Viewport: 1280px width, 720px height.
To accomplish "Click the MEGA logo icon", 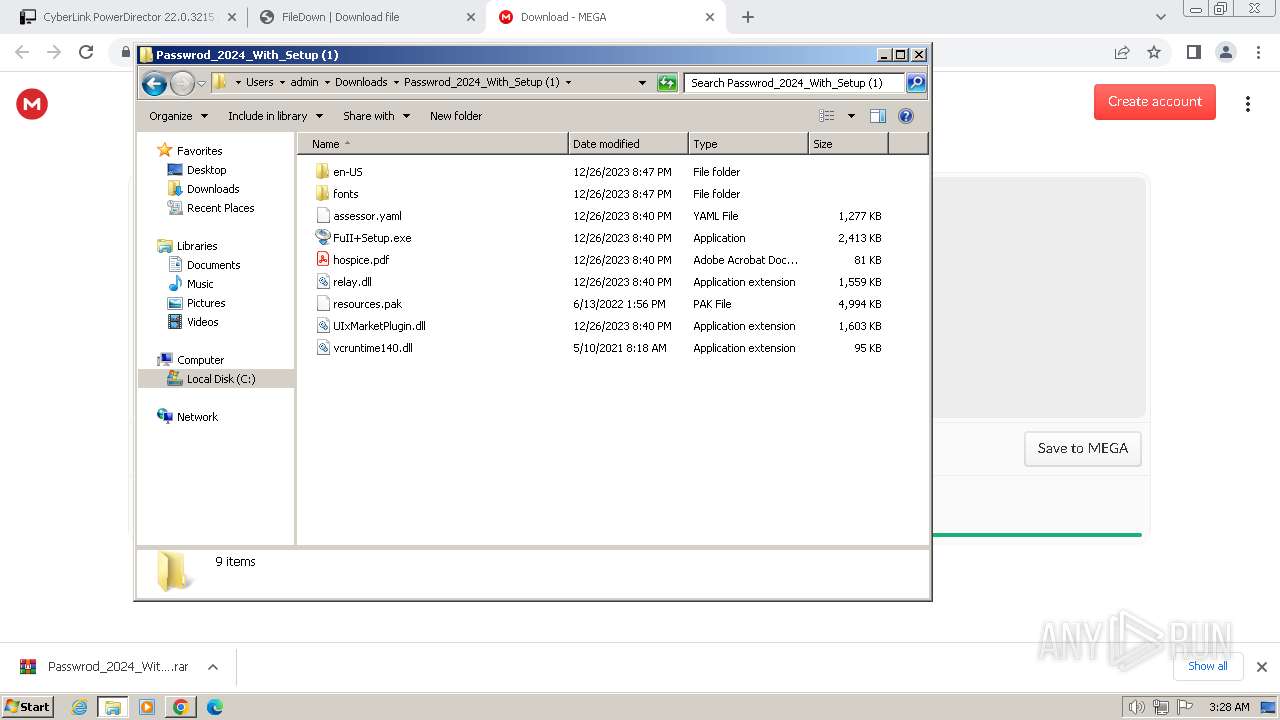I will point(32,103).
